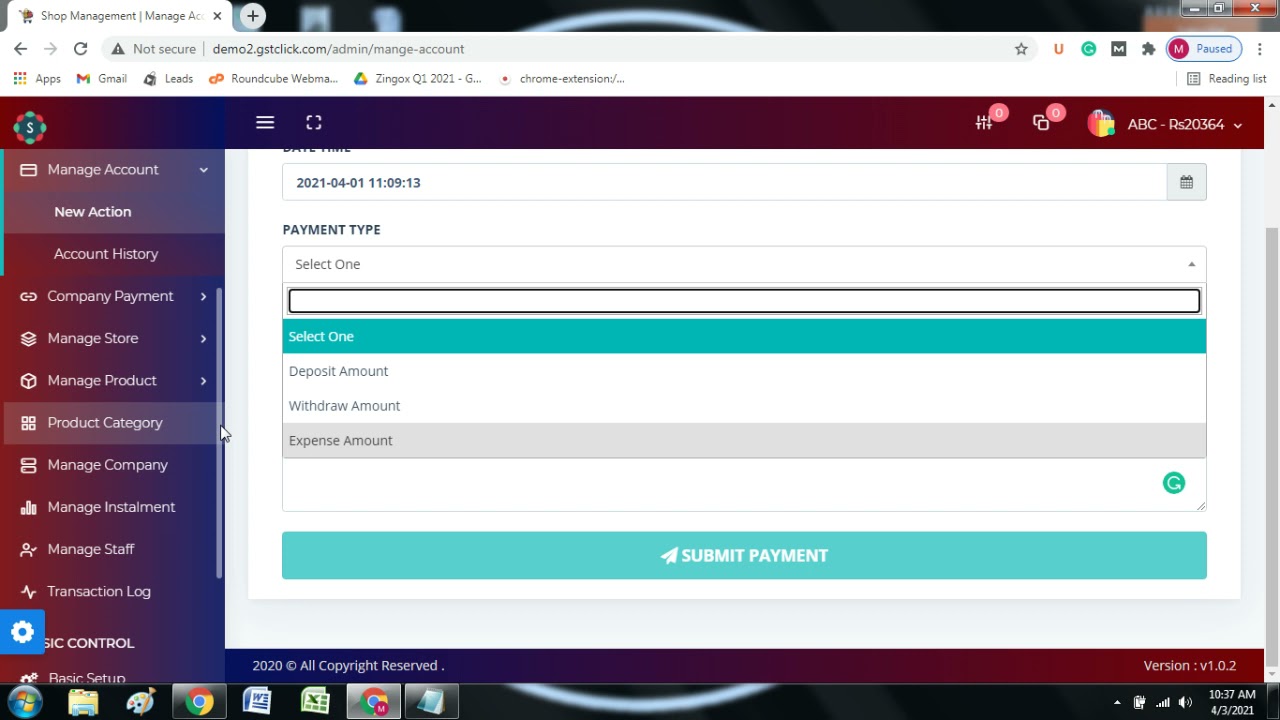Open the copy notification icon in header
1280x720 pixels.
click(x=1041, y=123)
